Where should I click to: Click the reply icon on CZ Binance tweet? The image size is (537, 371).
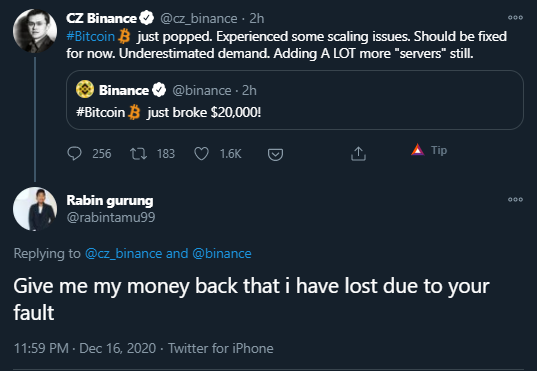(x=74, y=153)
